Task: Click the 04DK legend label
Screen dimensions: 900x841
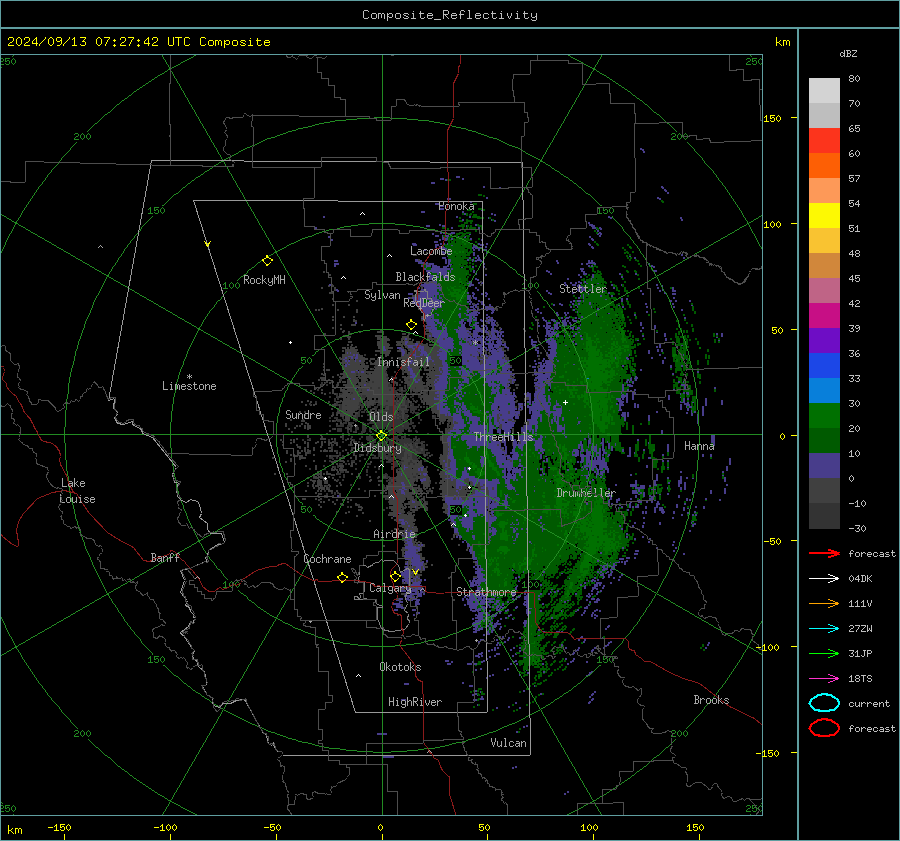Action: [x=860, y=579]
